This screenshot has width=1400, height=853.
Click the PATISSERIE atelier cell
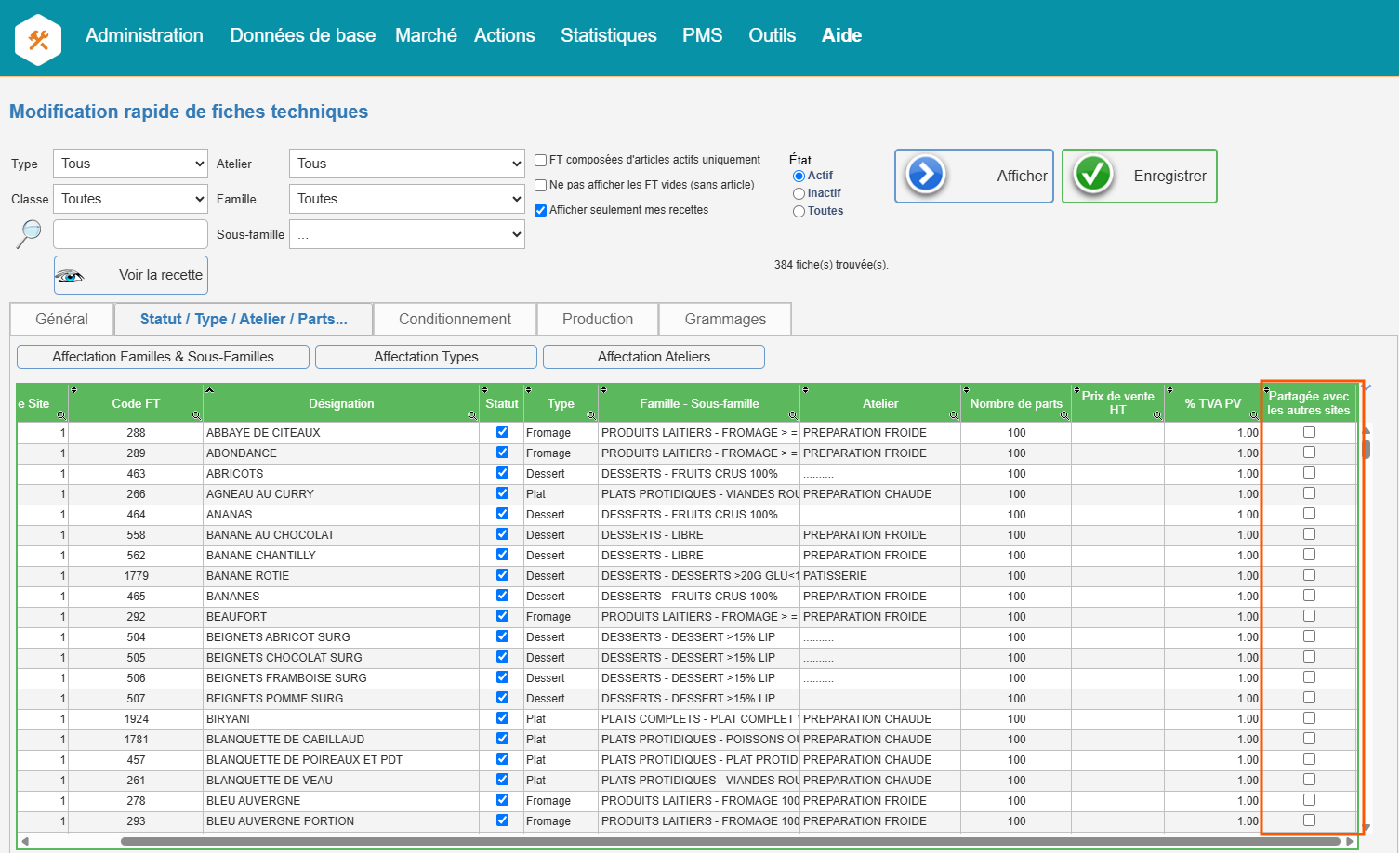pos(879,576)
